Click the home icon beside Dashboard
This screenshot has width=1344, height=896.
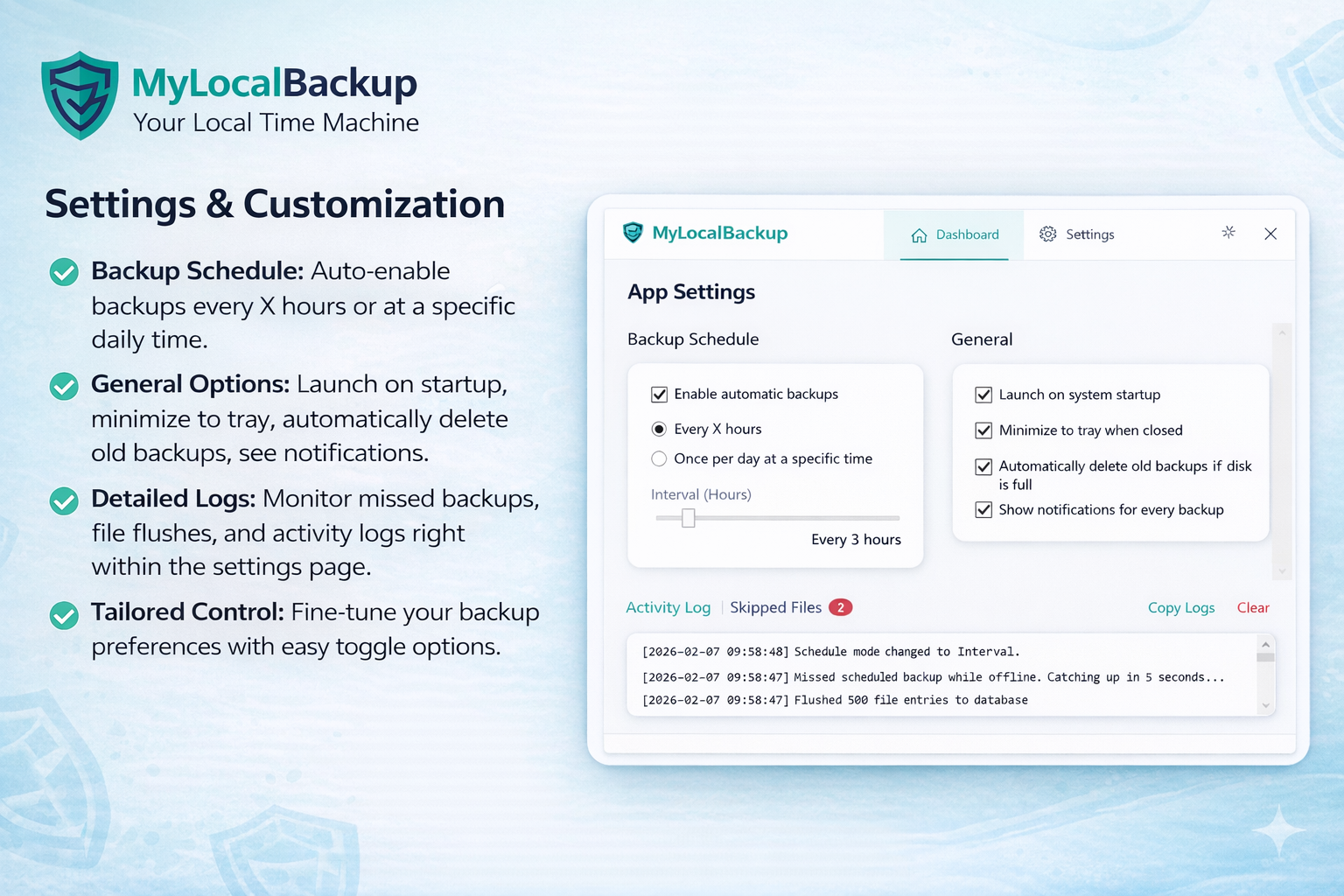(919, 234)
